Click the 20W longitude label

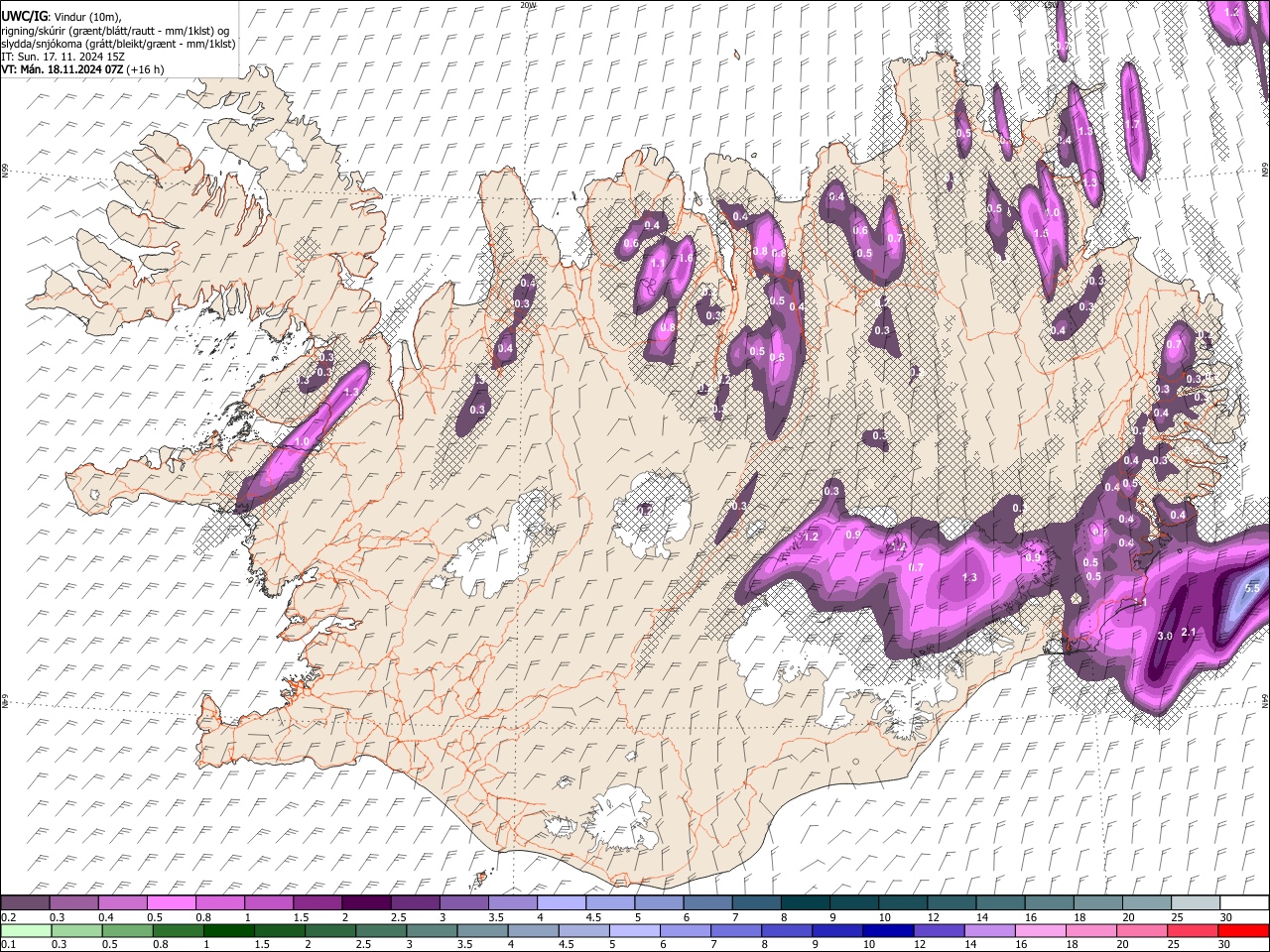pyautogui.click(x=527, y=5)
